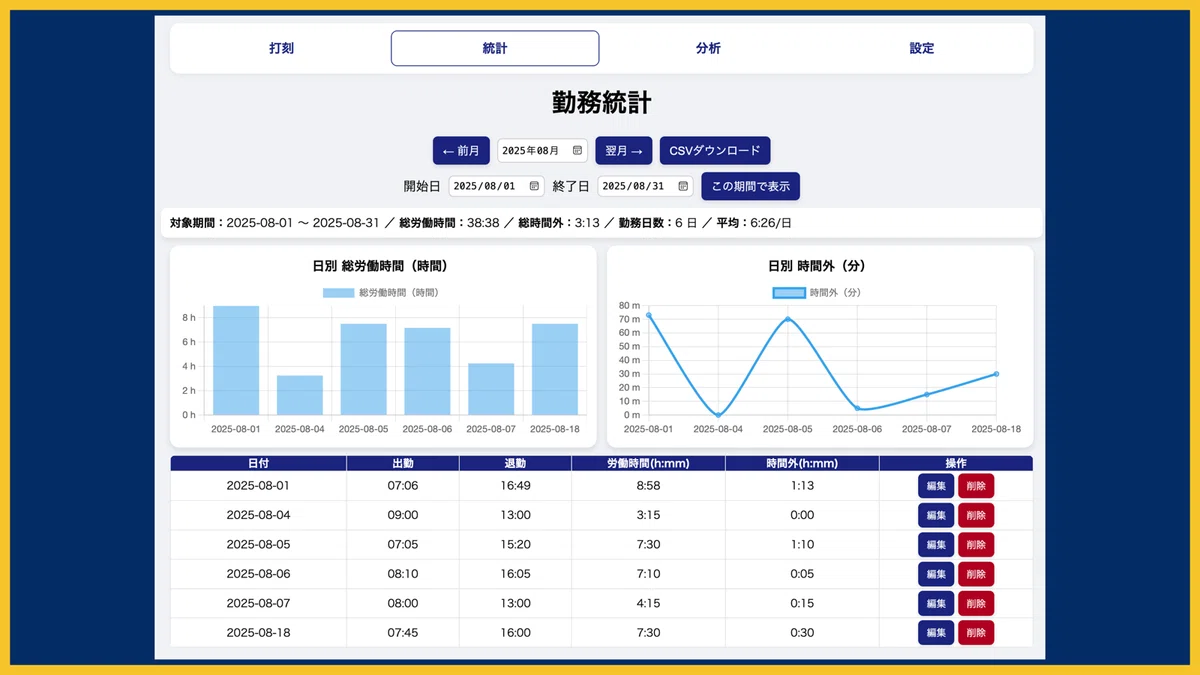Edit the 2025-08-06 record with 編集
1200x675 pixels.
[936, 574]
